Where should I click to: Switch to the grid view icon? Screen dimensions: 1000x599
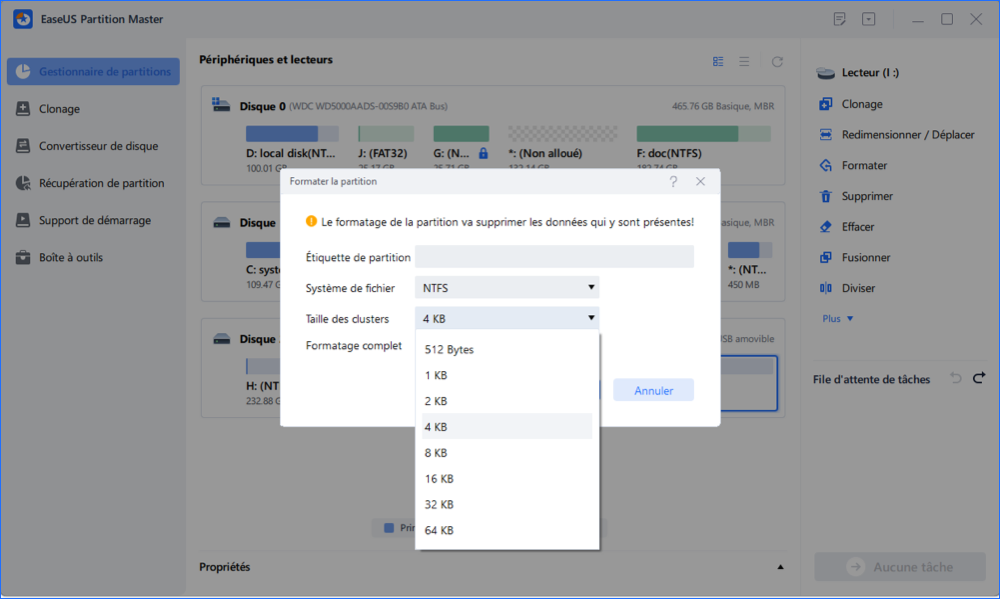pos(718,61)
